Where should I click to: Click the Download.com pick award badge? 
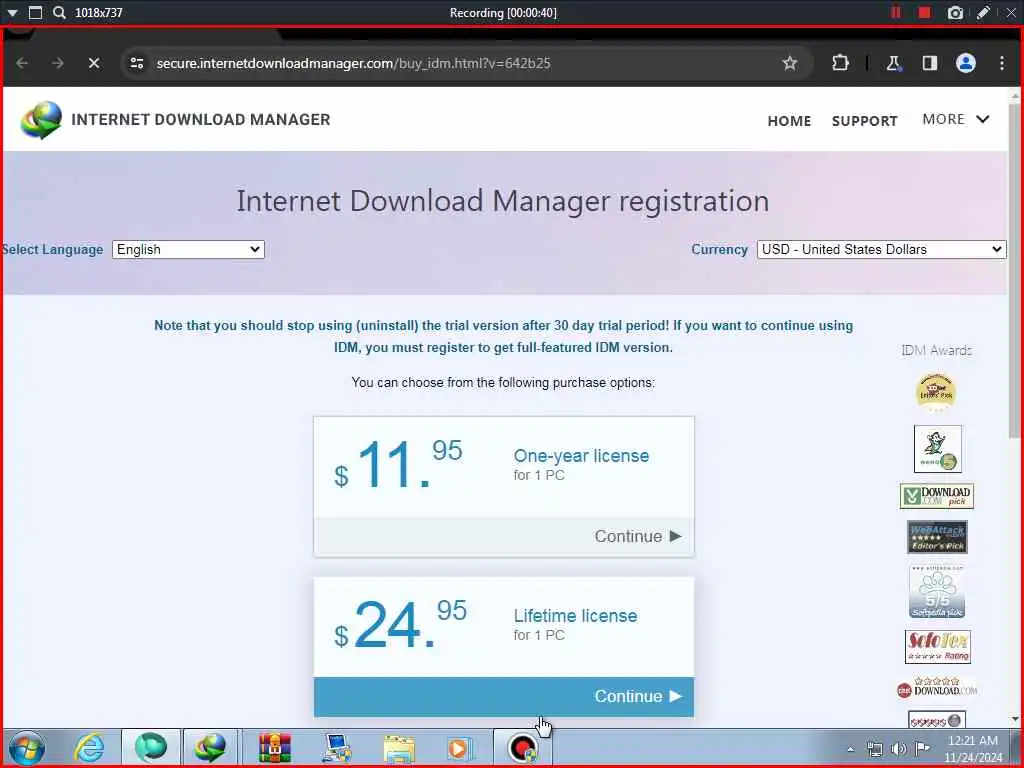pyautogui.click(x=936, y=496)
